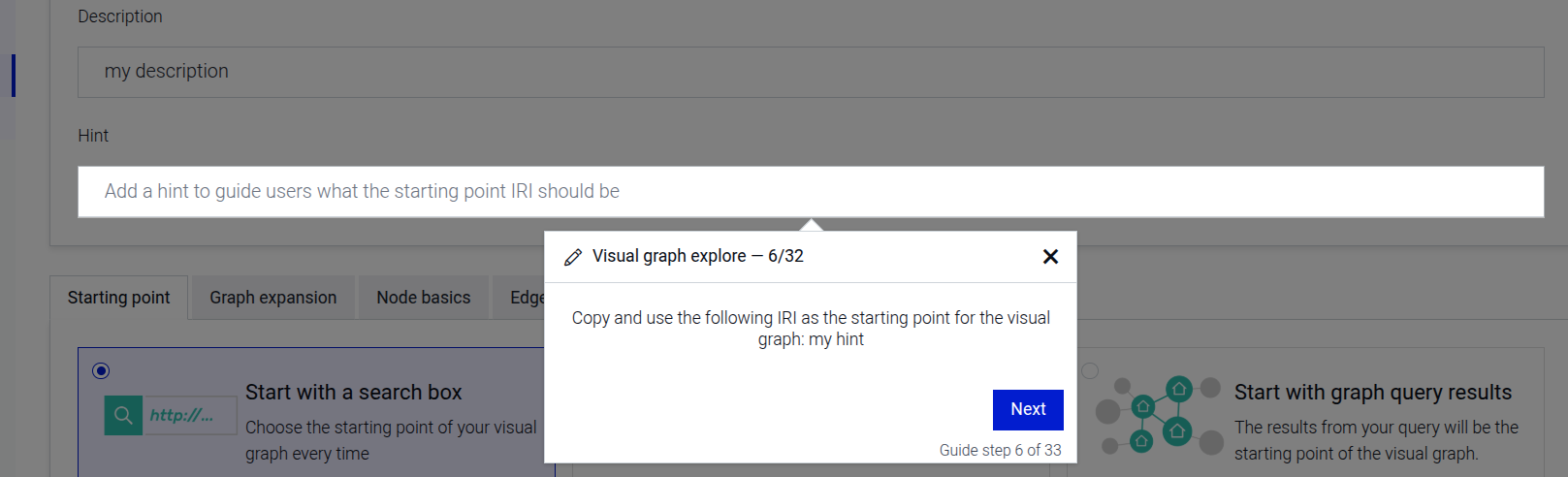Close the Visual graph explore guide popup
The height and width of the screenshot is (477, 1568).
coord(1050,257)
